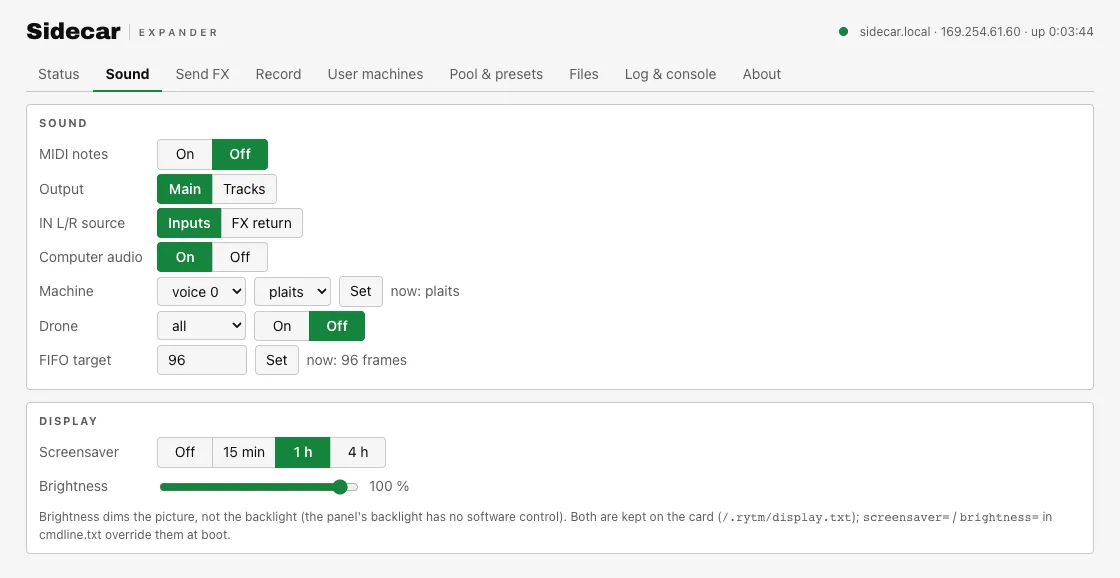Click the Brightness slider handle
1120x578 pixels.
coord(340,487)
